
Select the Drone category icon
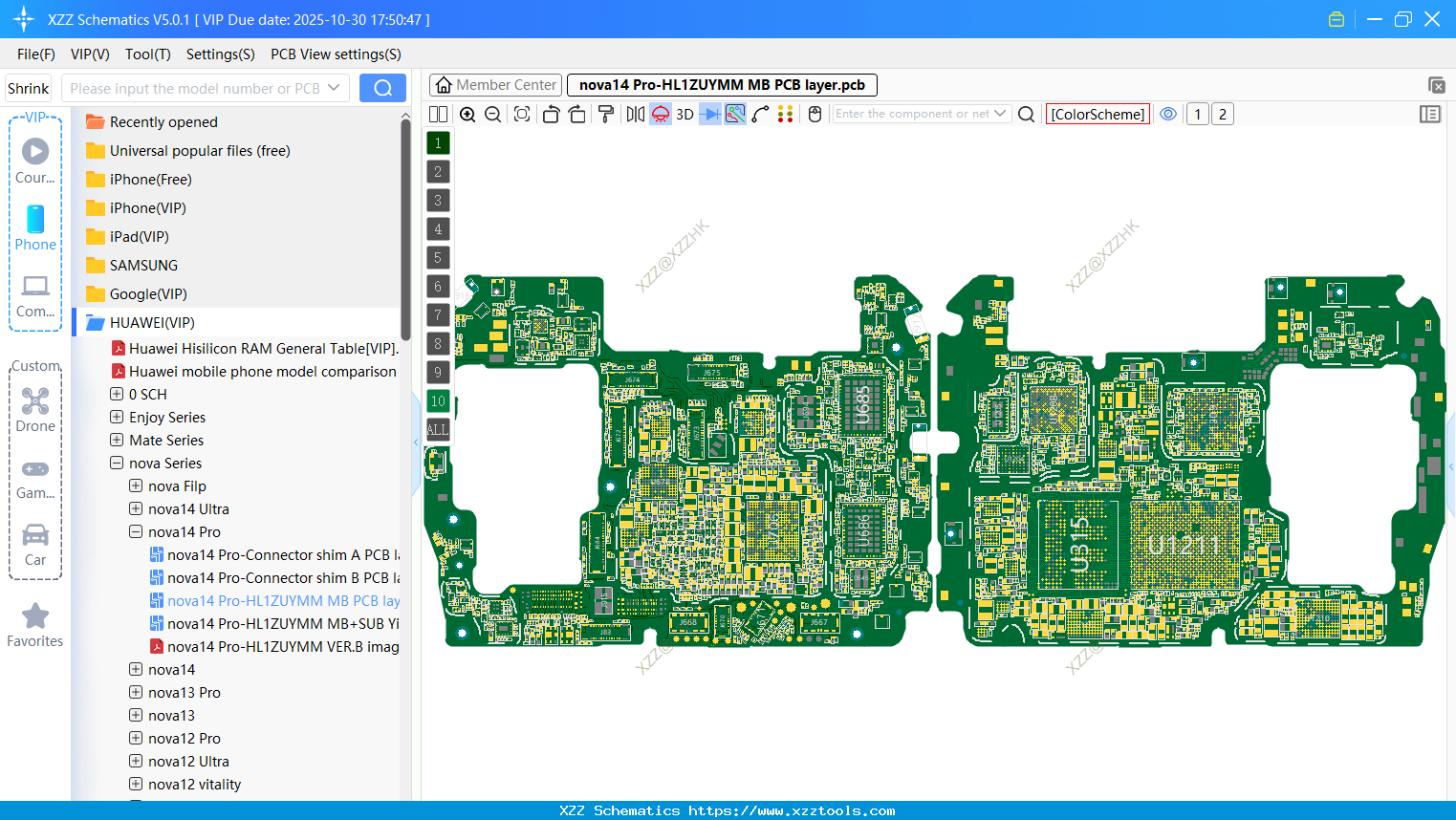coord(35,409)
